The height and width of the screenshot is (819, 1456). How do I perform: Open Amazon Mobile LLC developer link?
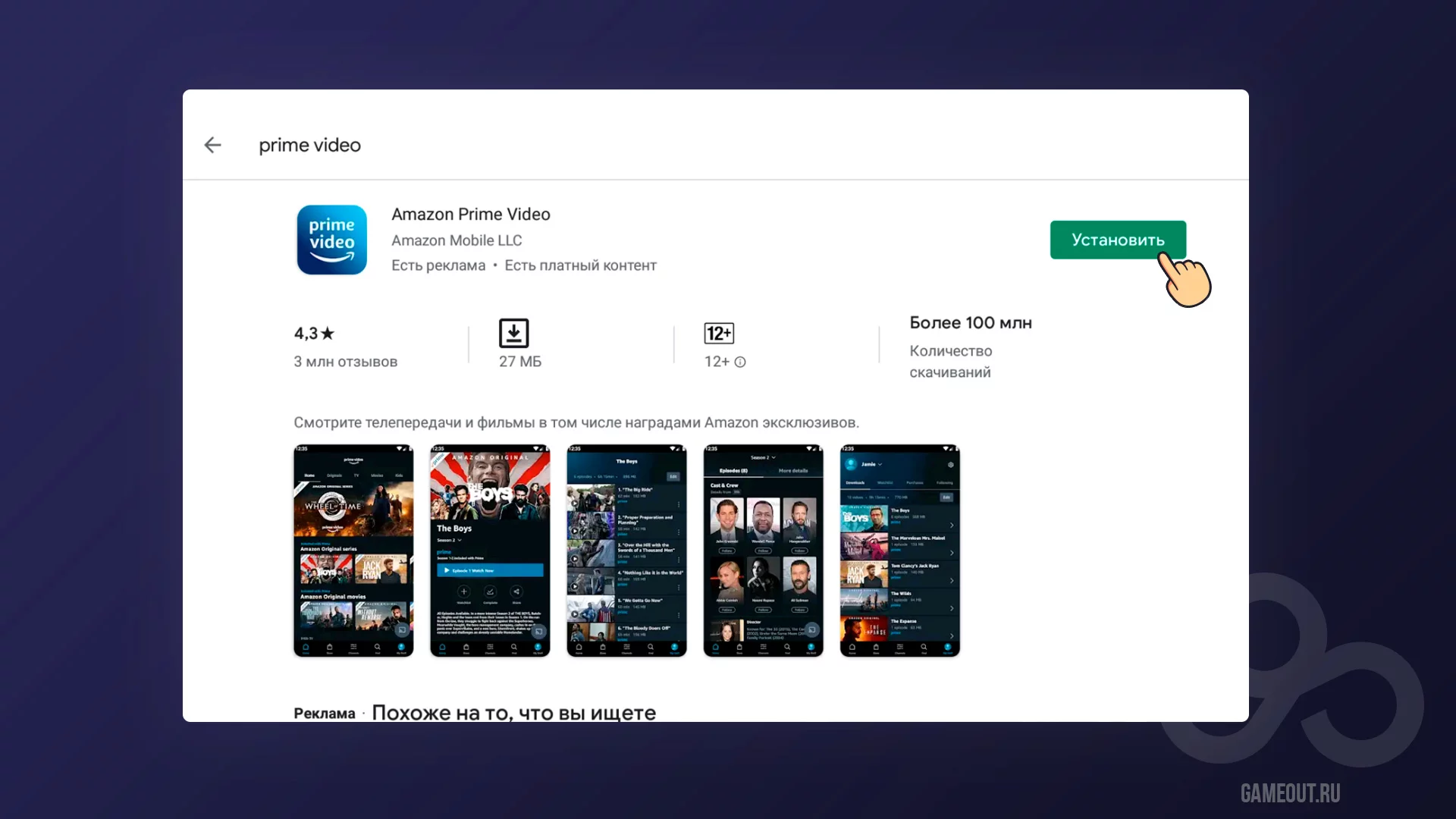click(457, 240)
